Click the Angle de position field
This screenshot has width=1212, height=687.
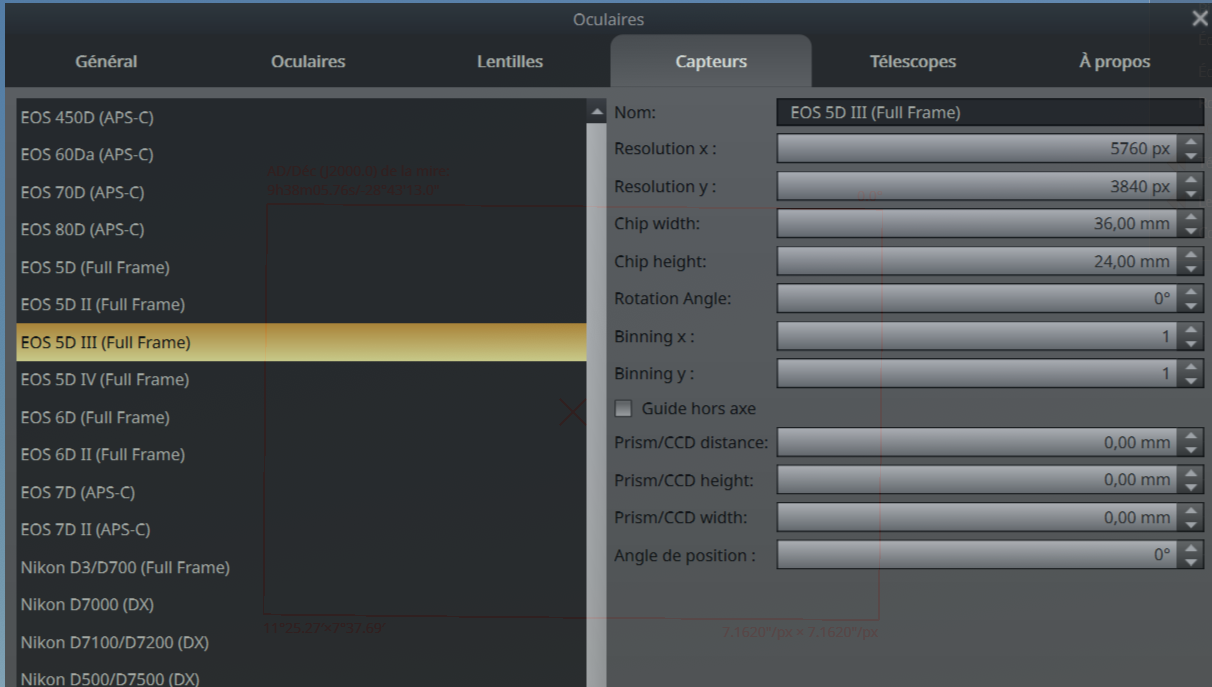click(977, 555)
